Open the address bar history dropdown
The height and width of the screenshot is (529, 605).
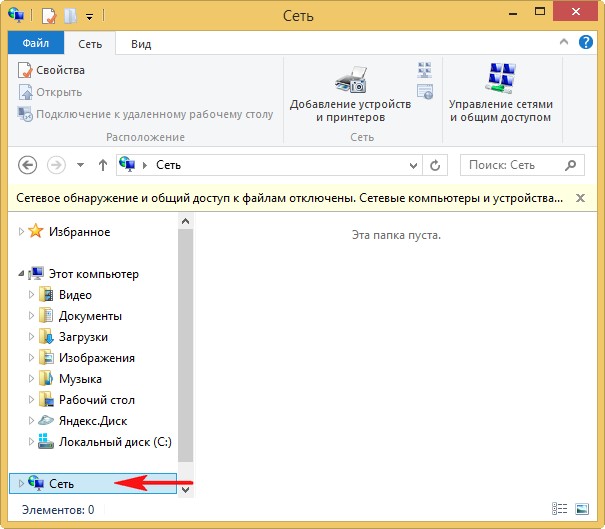[410, 164]
